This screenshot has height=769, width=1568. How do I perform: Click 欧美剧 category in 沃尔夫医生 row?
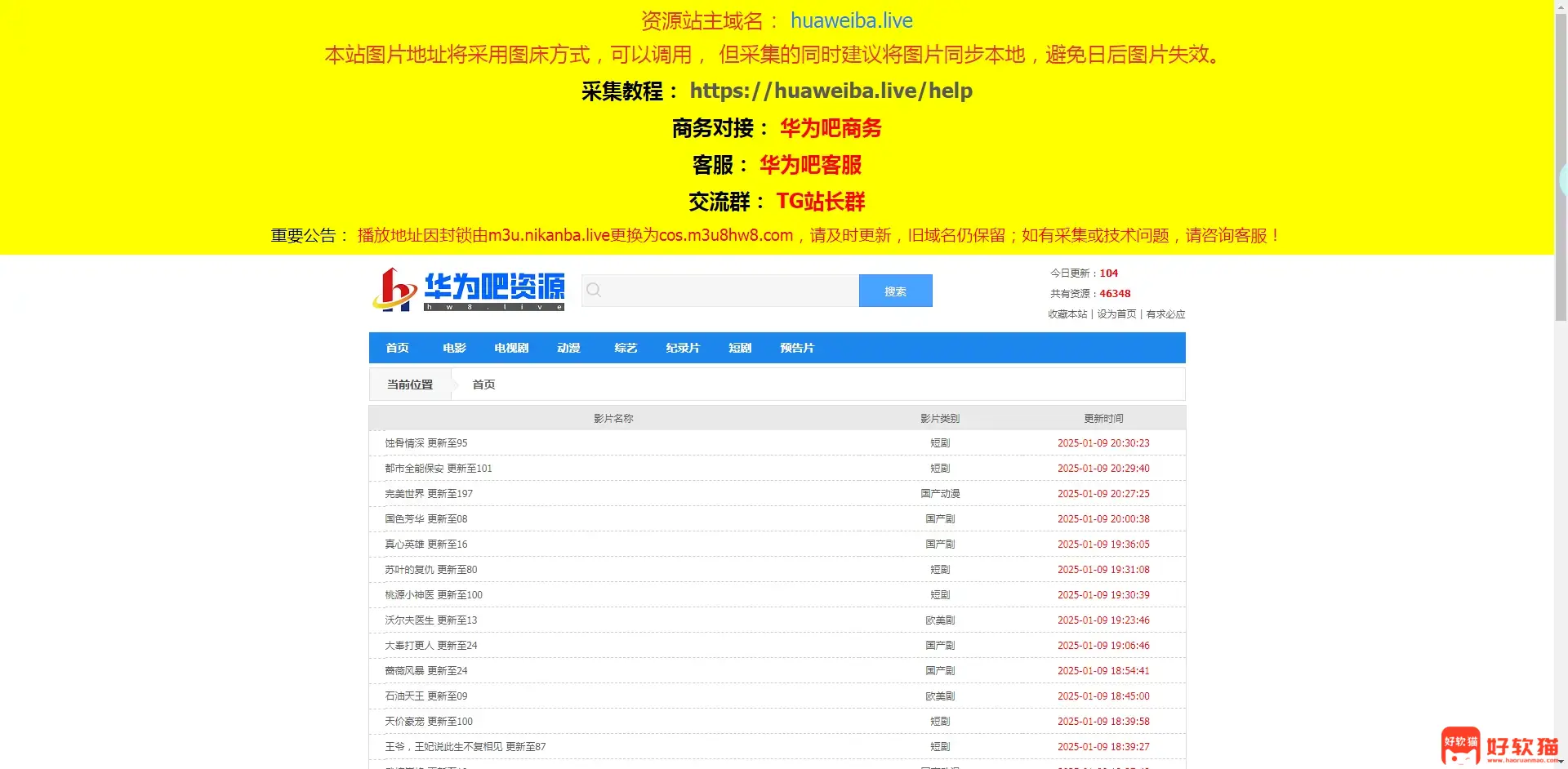(x=940, y=620)
